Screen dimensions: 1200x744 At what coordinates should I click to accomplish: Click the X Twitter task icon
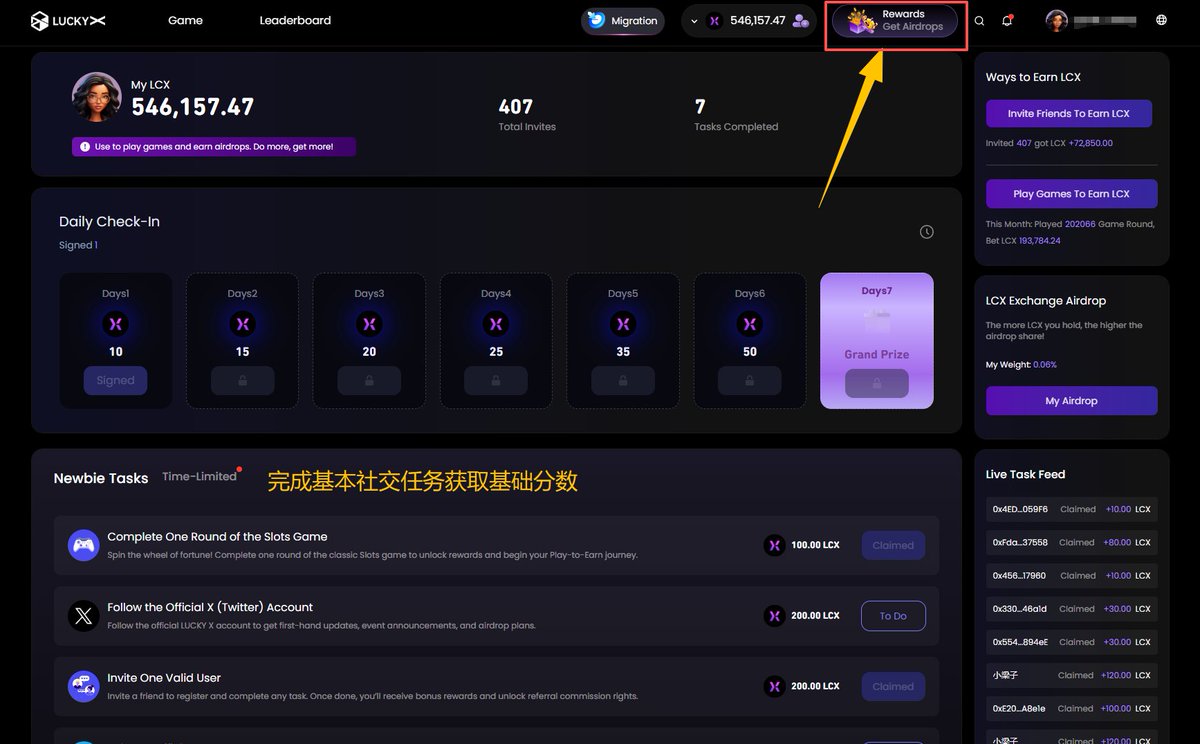[x=83, y=616]
